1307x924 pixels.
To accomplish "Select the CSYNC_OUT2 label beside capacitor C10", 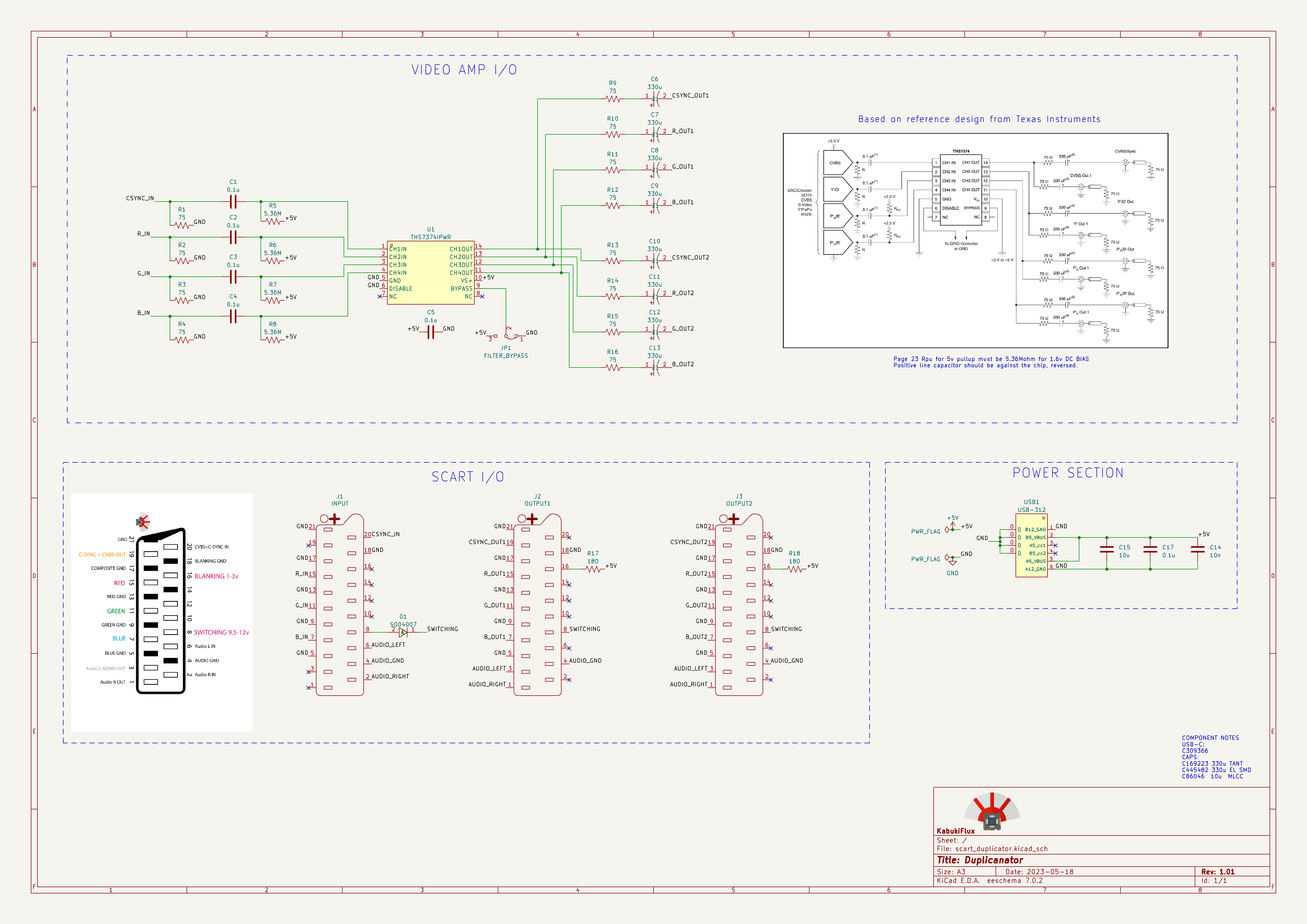I will pyautogui.click(x=690, y=257).
